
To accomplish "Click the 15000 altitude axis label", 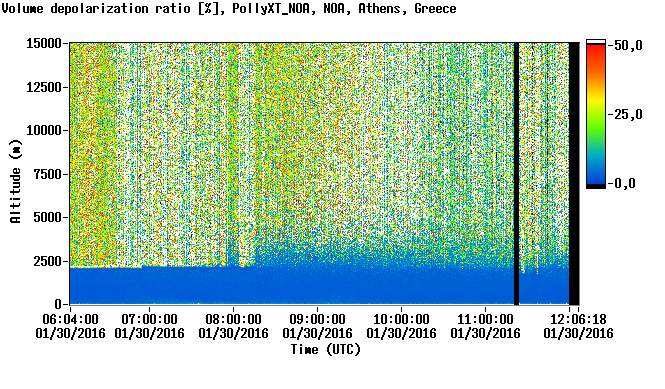I will [44, 43].
